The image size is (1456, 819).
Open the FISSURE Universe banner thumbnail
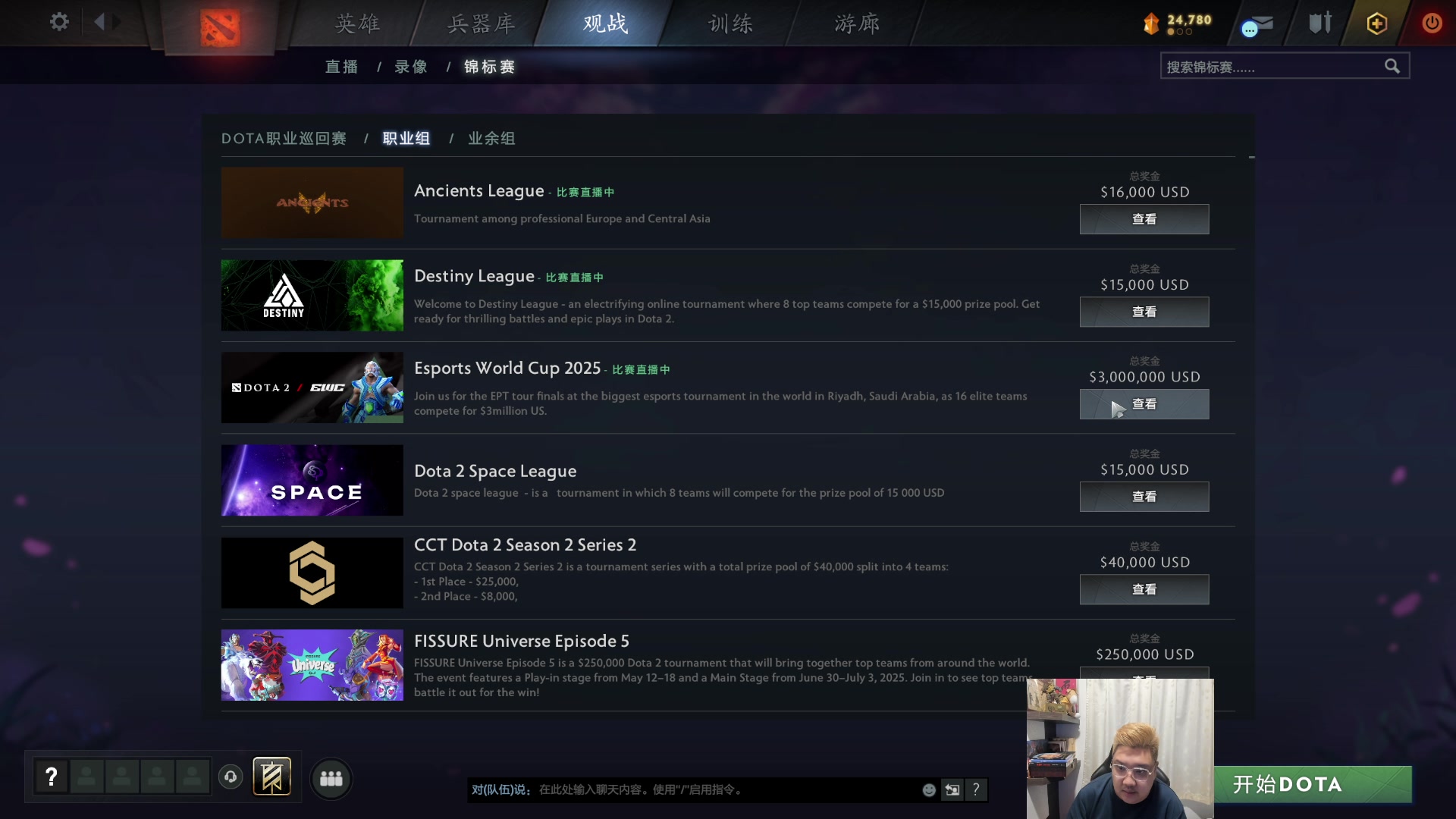click(x=312, y=665)
